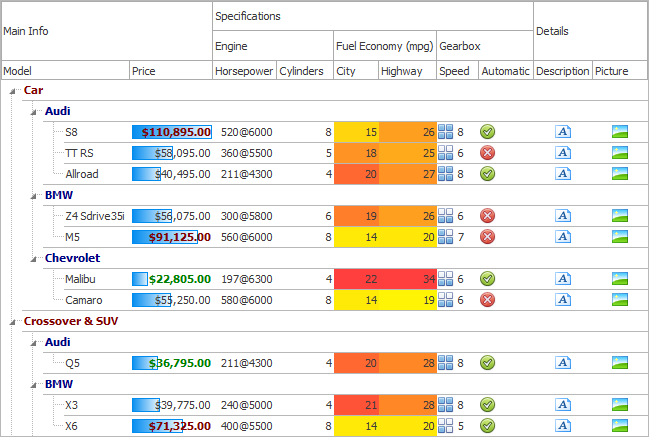Click the Horsepower column header
The image size is (650, 437).
coord(243,71)
